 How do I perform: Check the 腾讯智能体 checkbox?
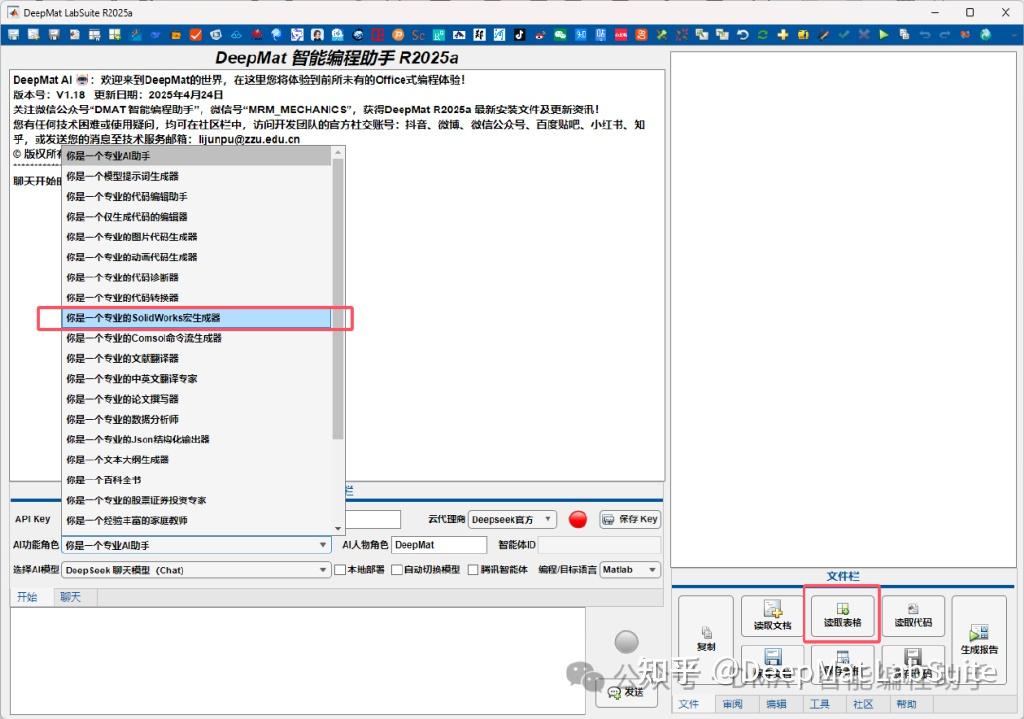[x=473, y=569]
